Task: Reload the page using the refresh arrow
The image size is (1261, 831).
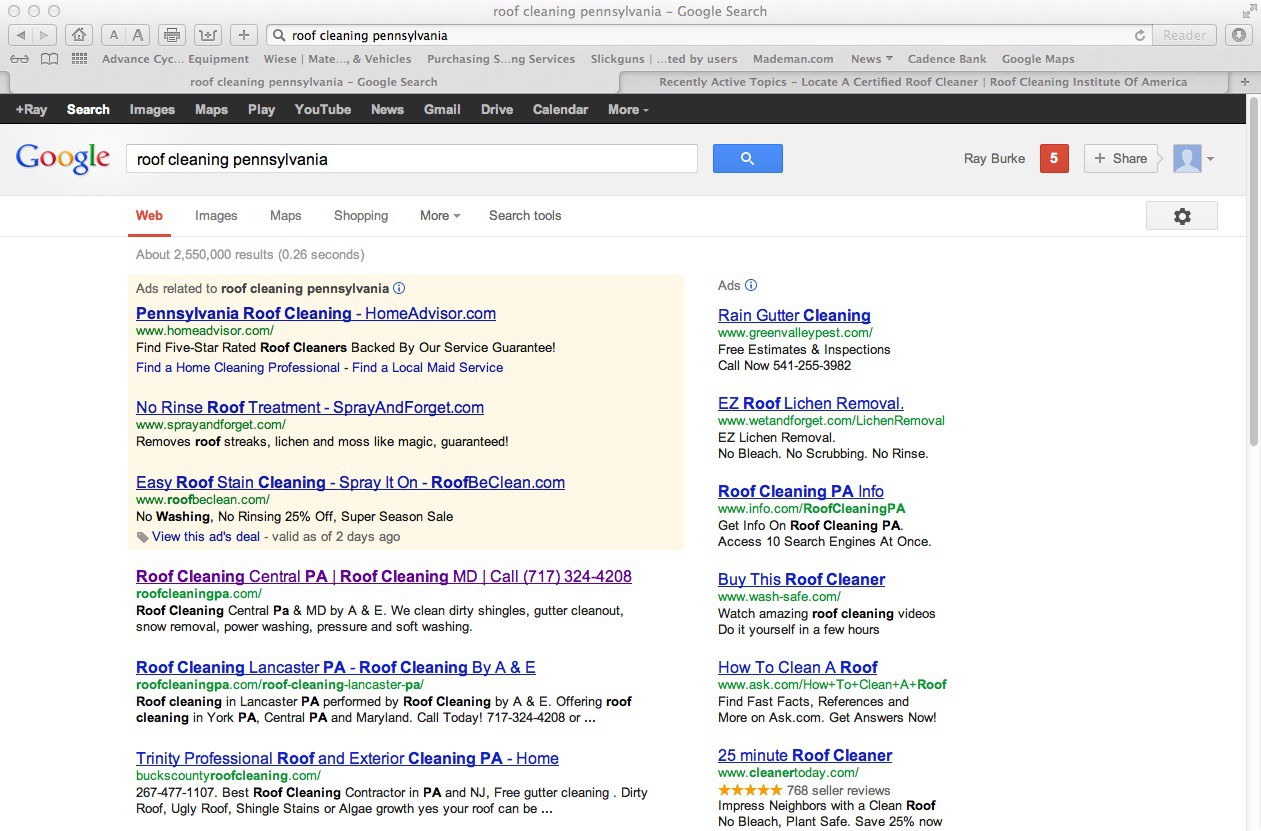Action: point(1139,35)
